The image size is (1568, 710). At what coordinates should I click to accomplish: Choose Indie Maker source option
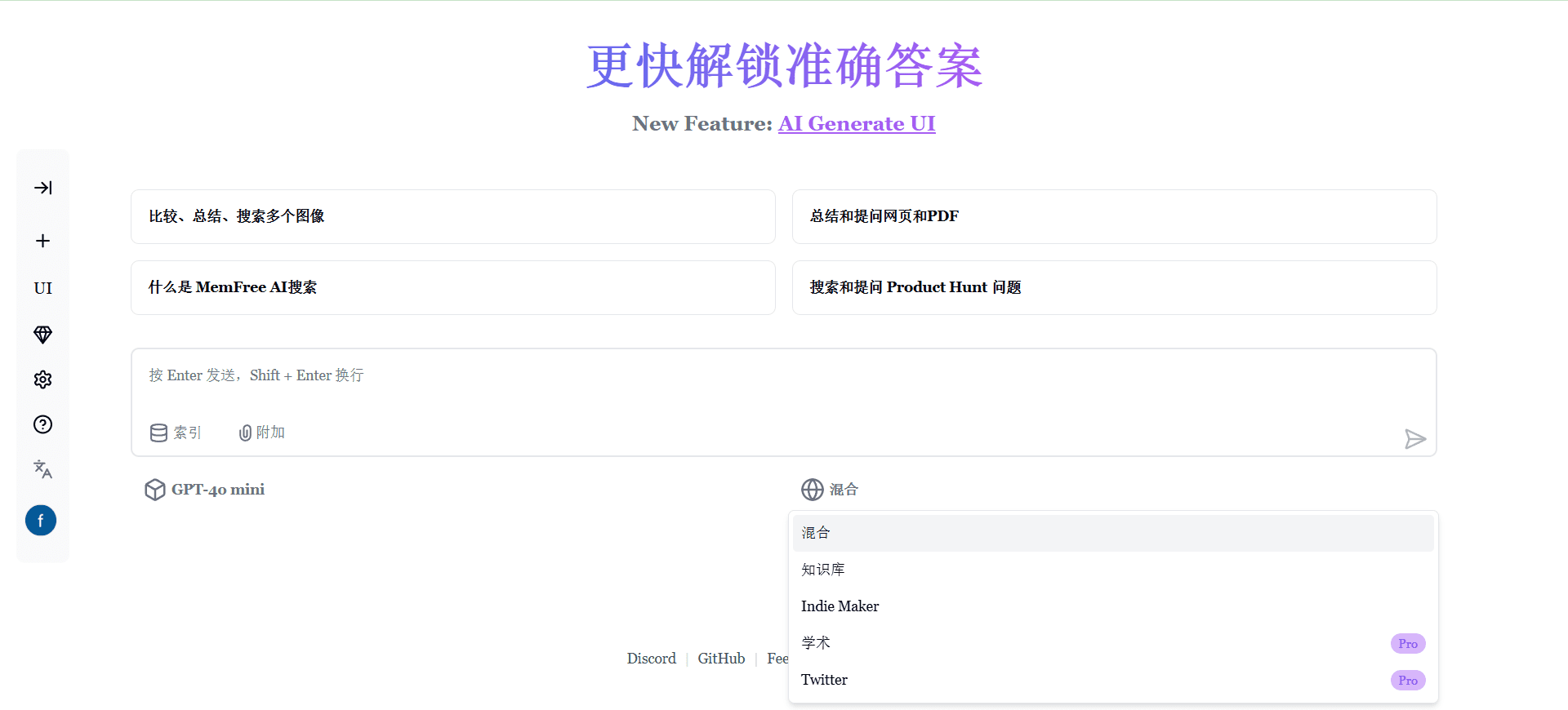[x=1113, y=606]
